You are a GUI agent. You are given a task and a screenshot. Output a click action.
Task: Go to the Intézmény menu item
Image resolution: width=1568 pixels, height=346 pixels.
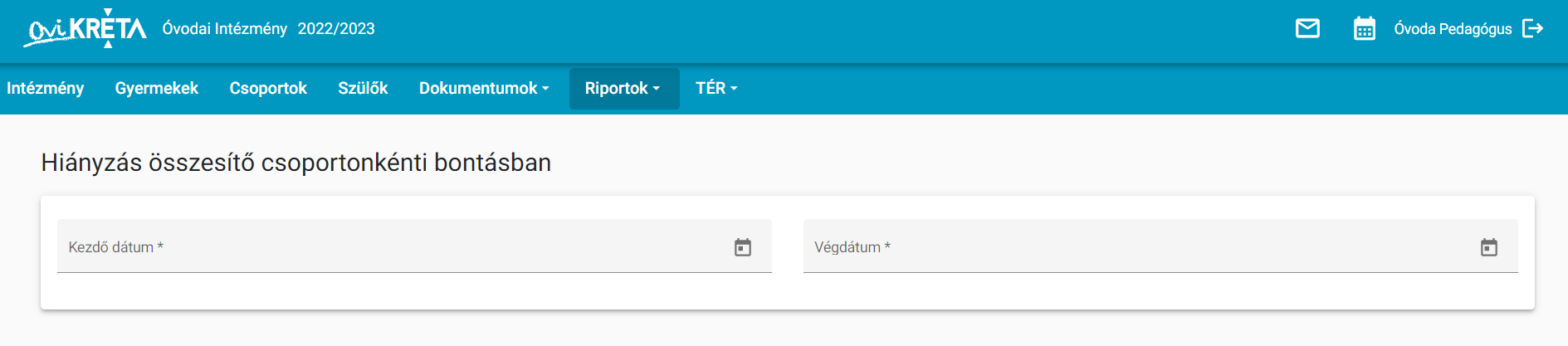[46, 88]
